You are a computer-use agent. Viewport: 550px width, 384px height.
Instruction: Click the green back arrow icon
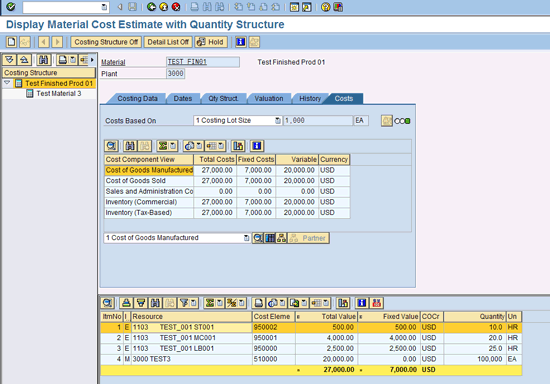pyautogui.click(x=151, y=7)
